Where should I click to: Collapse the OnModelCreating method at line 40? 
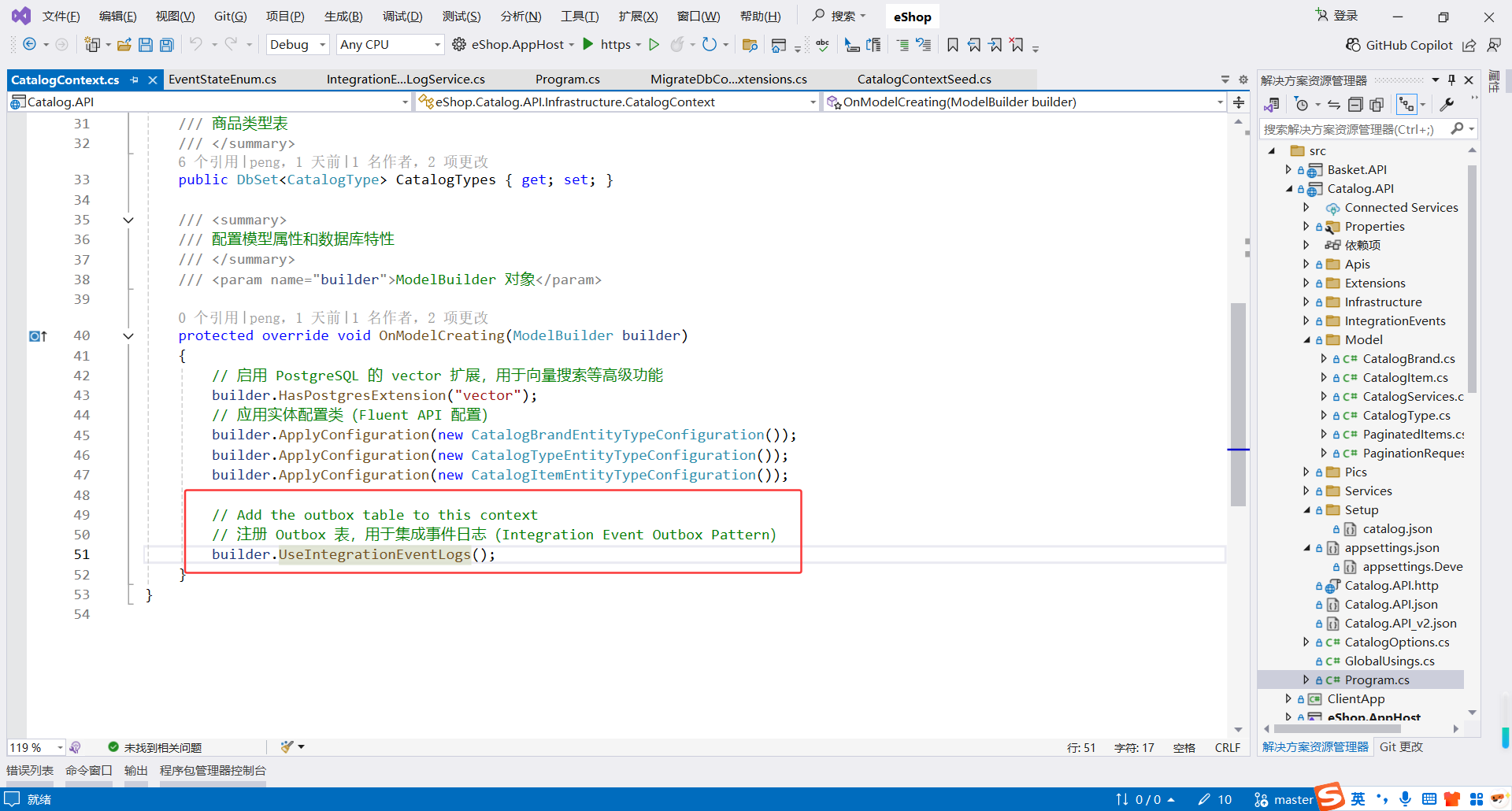coord(128,335)
